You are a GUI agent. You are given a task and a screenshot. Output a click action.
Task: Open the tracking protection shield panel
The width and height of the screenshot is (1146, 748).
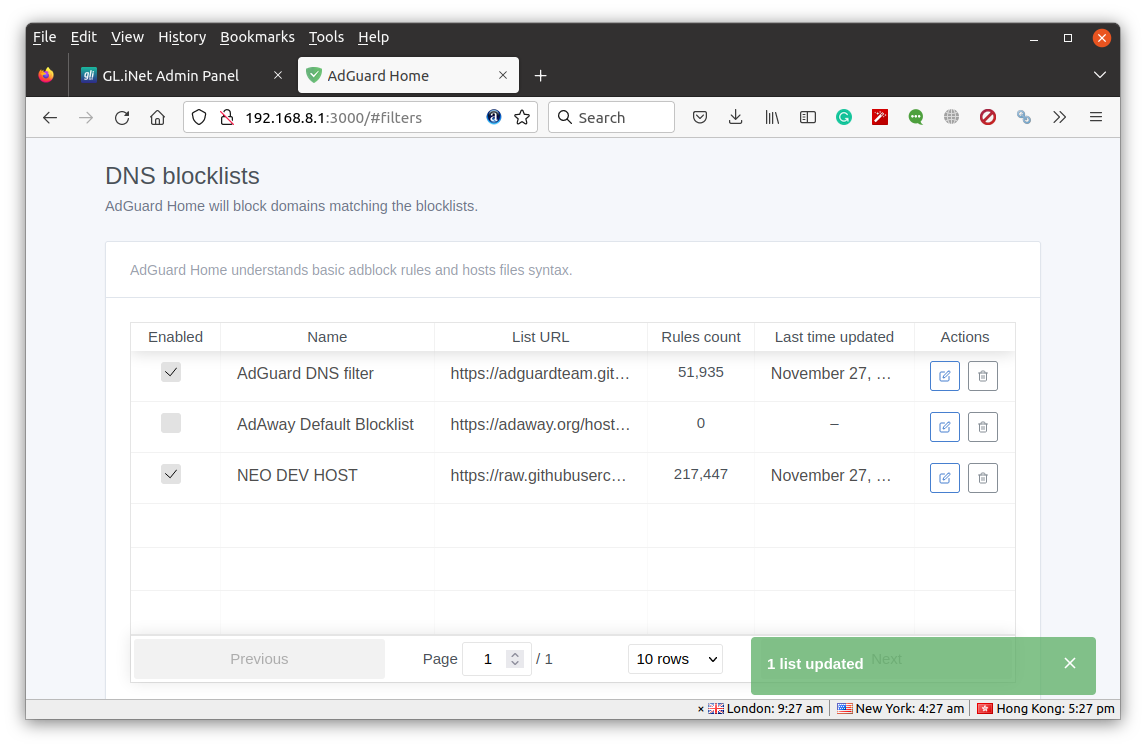pyautogui.click(x=199, y=118)
